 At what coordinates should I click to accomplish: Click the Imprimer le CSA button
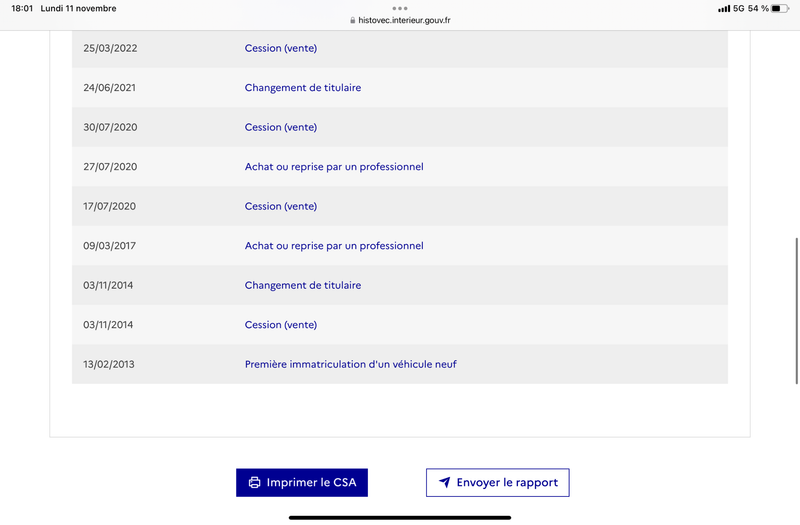(302, 483)
